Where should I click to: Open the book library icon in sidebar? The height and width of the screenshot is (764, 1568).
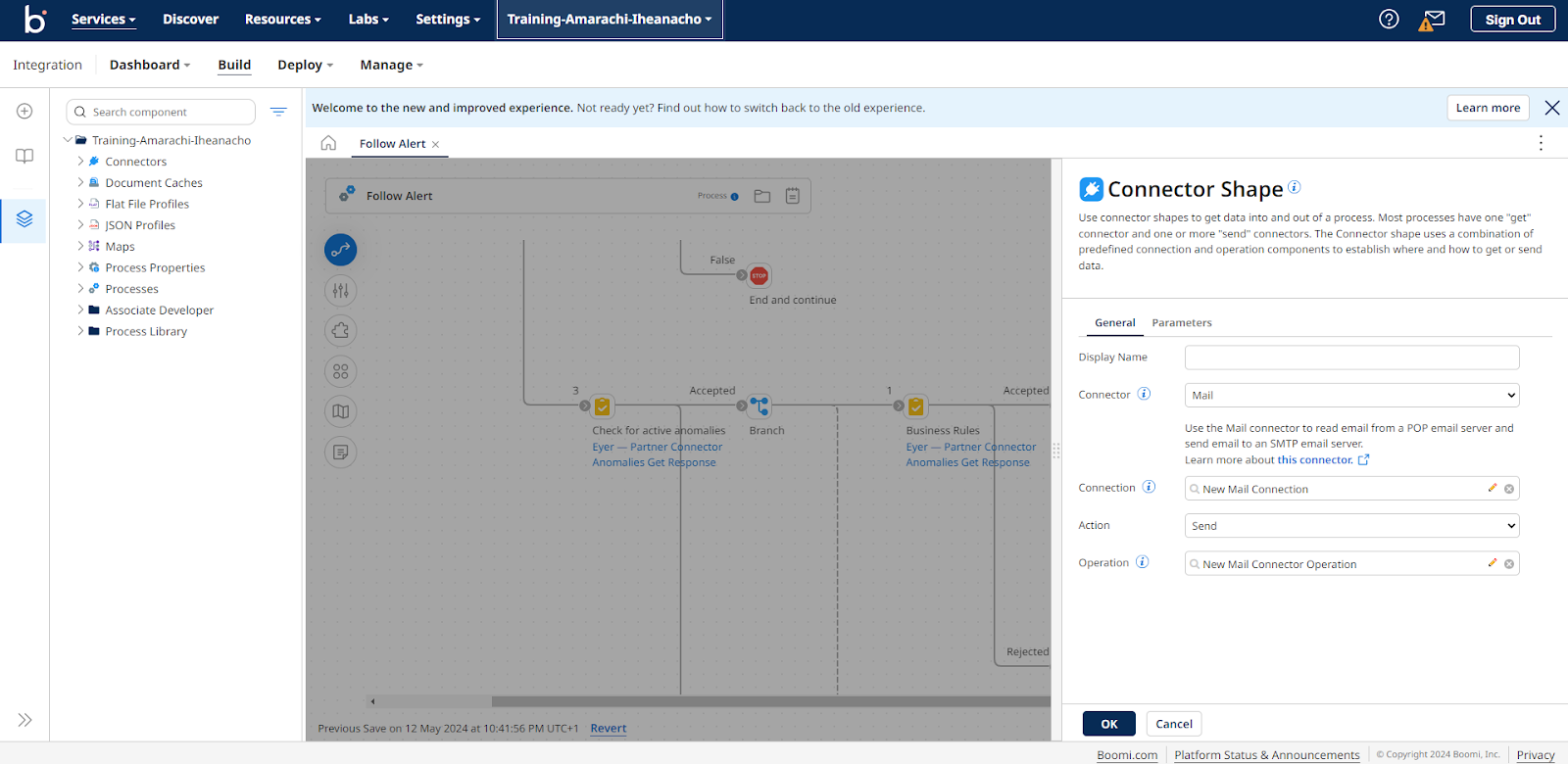point(24,157)
